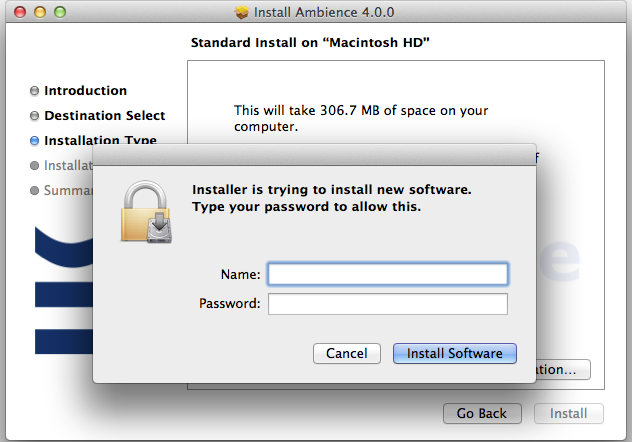Close the installer window with red button
632x442 pixels.
(20, 12)
